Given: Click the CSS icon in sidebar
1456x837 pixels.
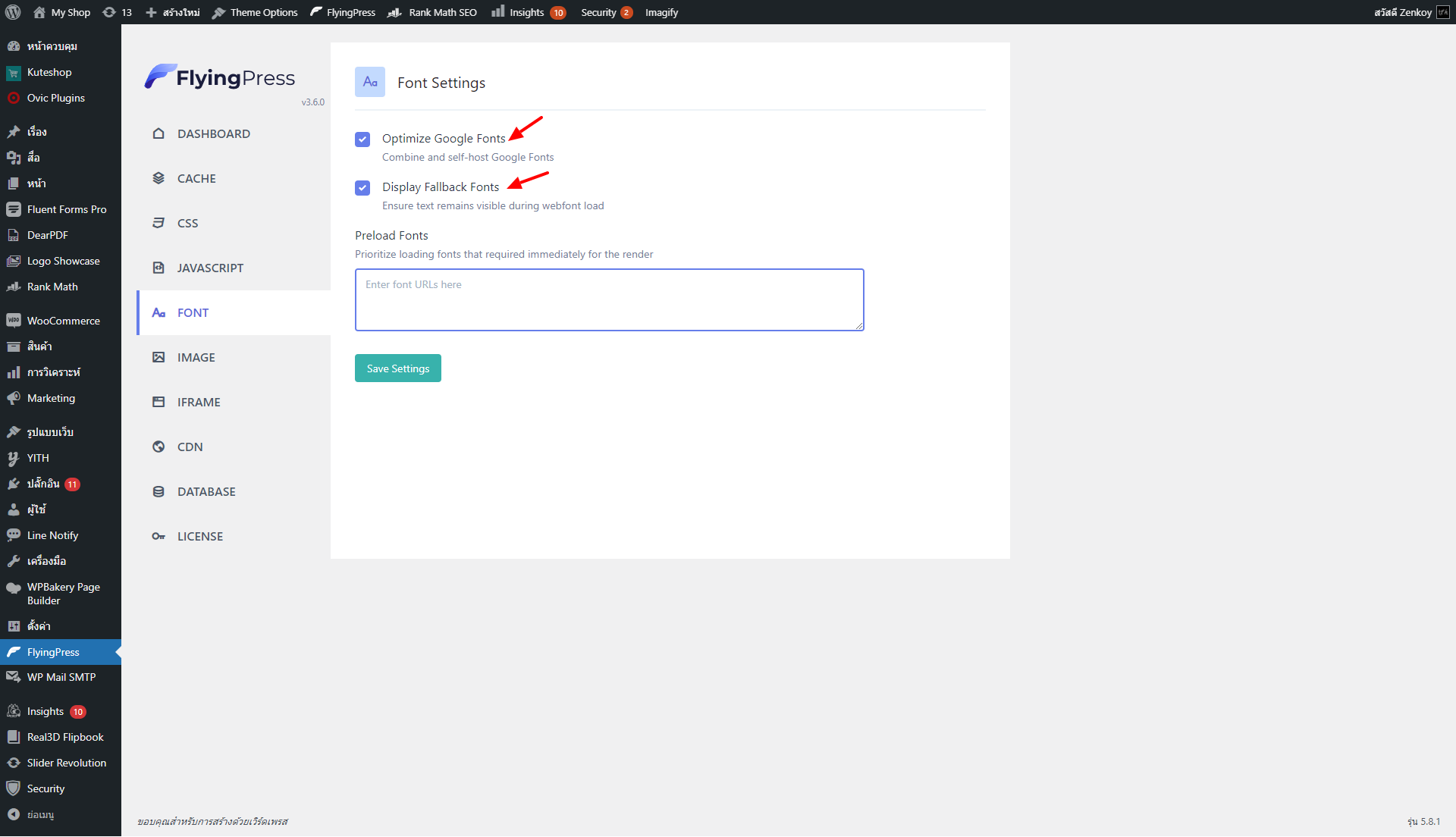Looking at the screenshot, I should 158,223.
